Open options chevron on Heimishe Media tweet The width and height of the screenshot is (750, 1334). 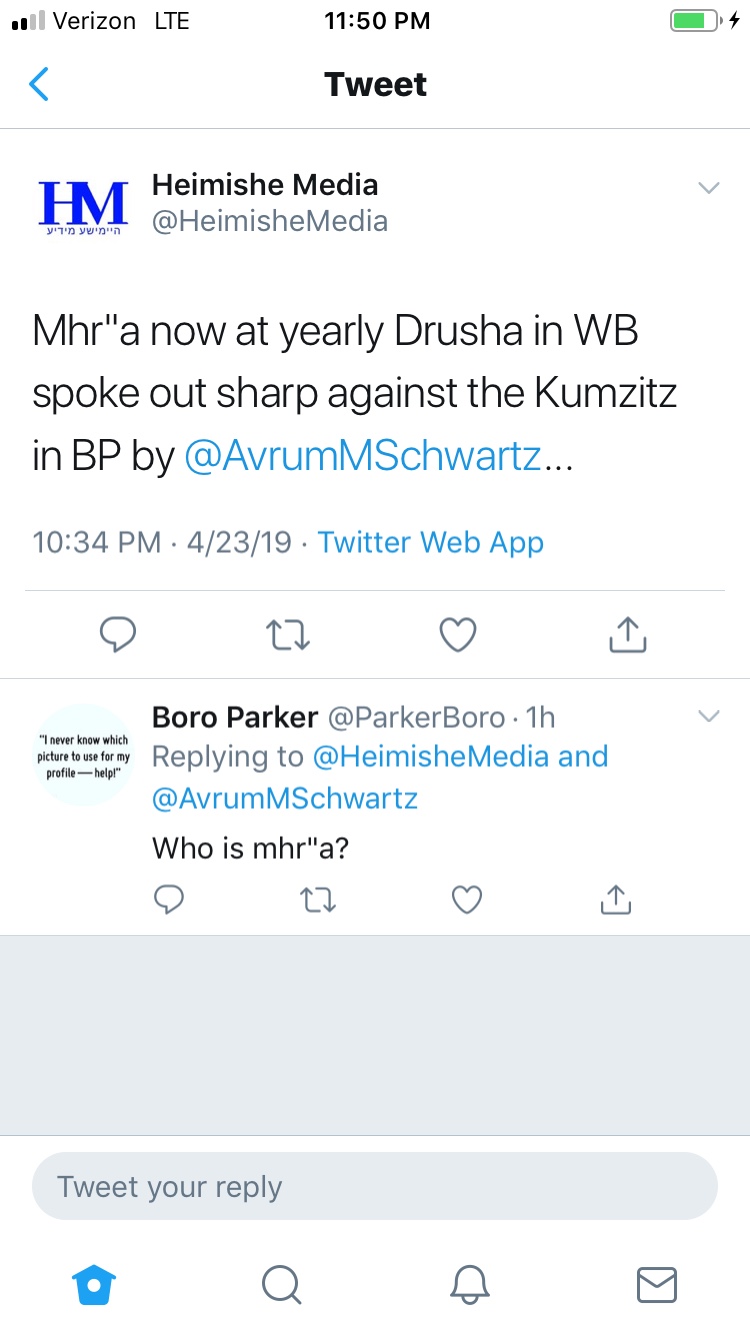click(708, 188)
